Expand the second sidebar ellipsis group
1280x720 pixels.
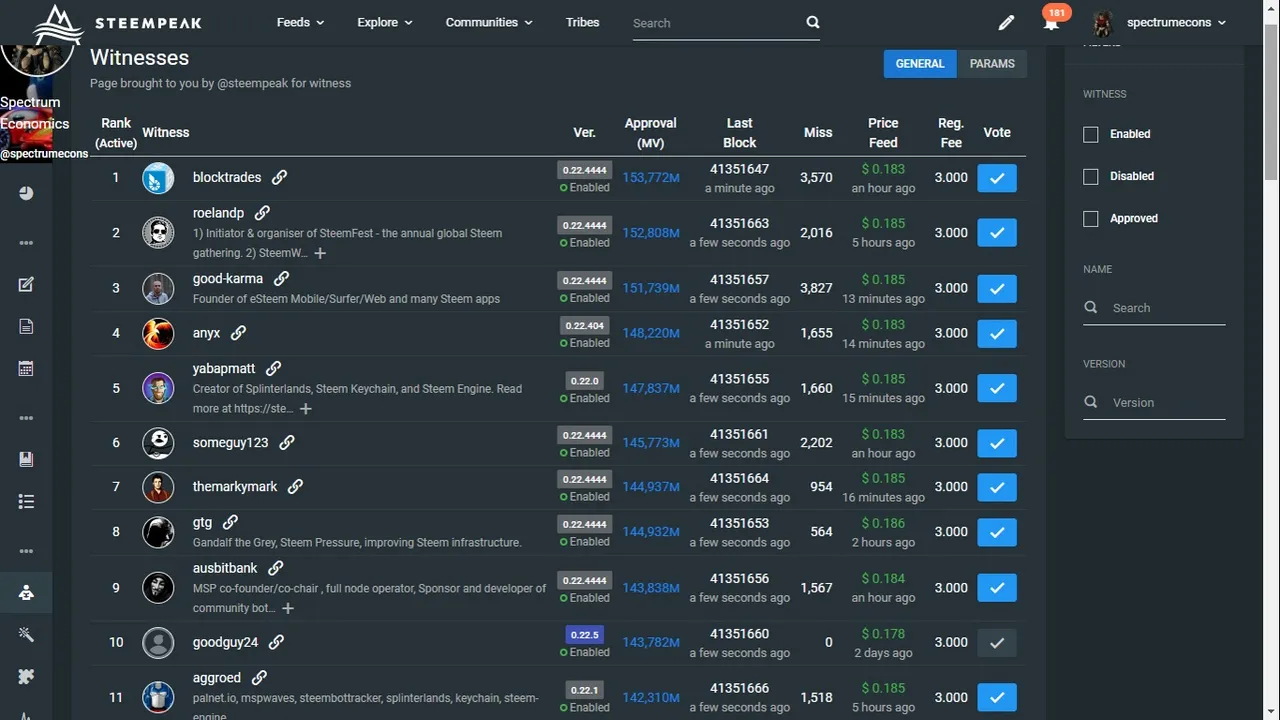click(x=26, y=418)
